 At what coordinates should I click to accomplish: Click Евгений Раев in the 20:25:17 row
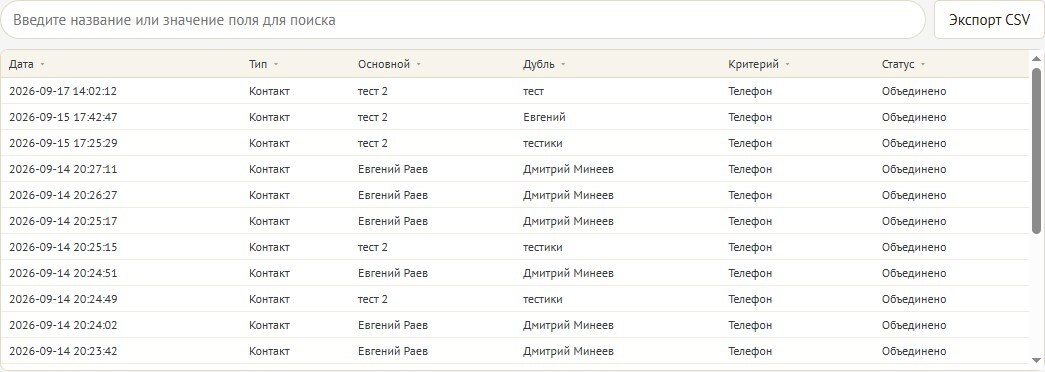tap(393, 221)
